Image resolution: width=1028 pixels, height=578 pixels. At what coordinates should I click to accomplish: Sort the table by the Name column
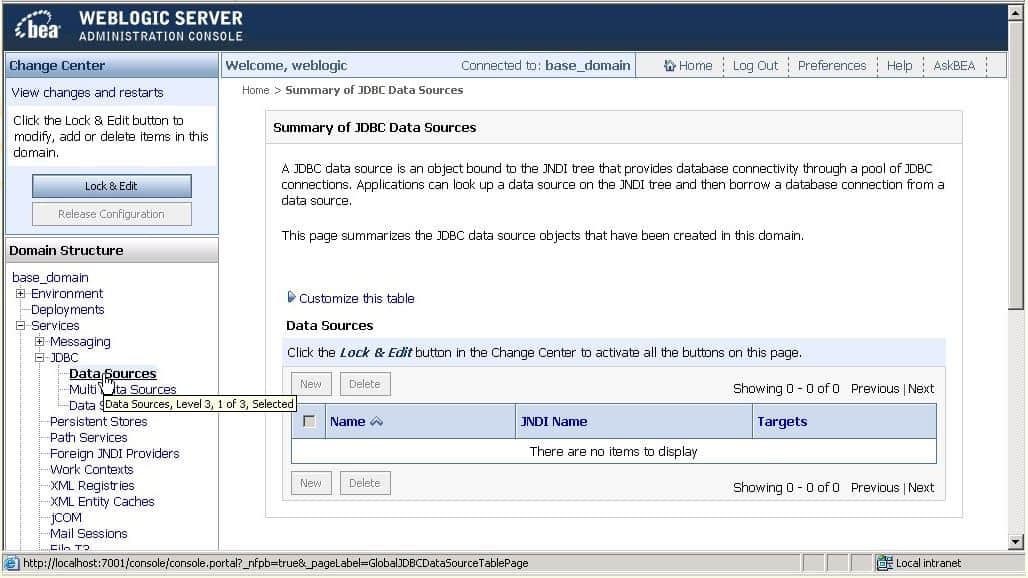(x=347, y=421)
